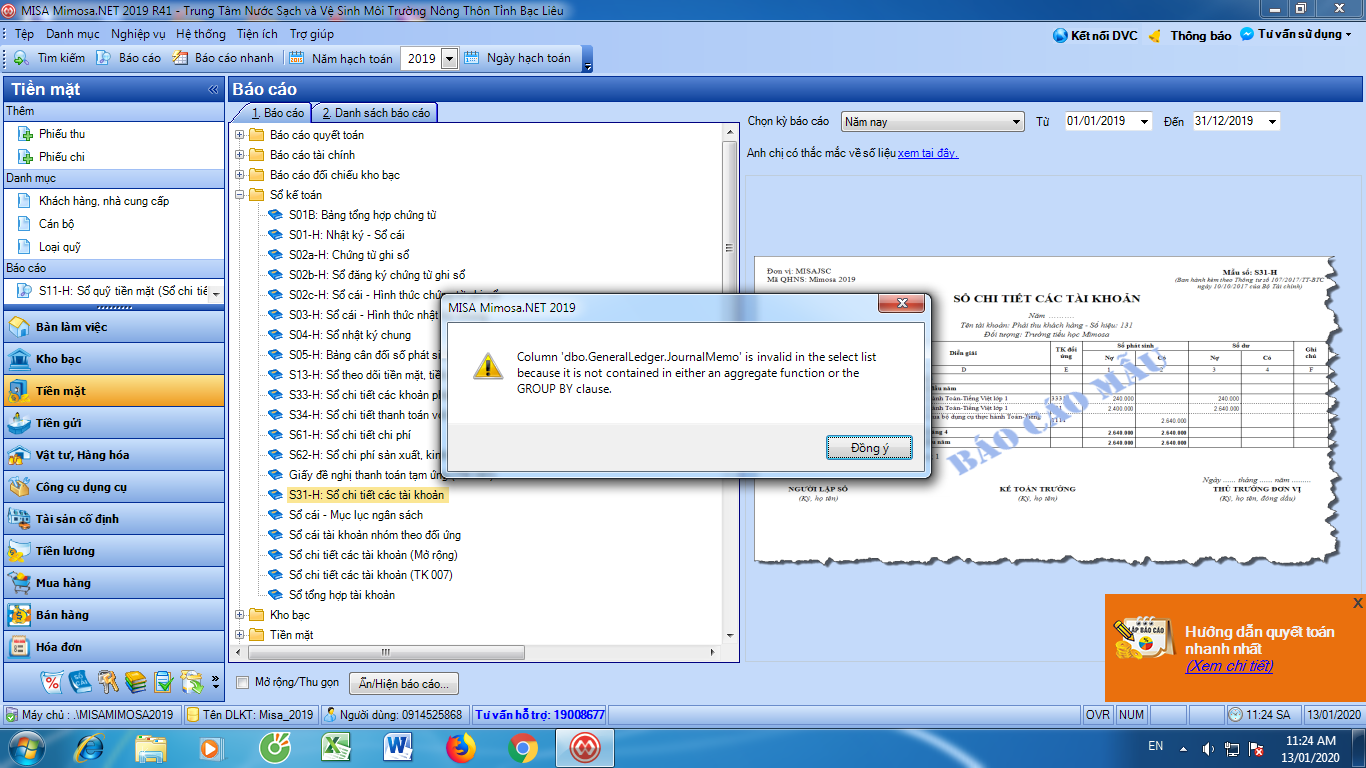Image resolution: width=1366 pixels, height=768 pixels.
Task: Click the xem tại đây link
Action: click(928, 153)
